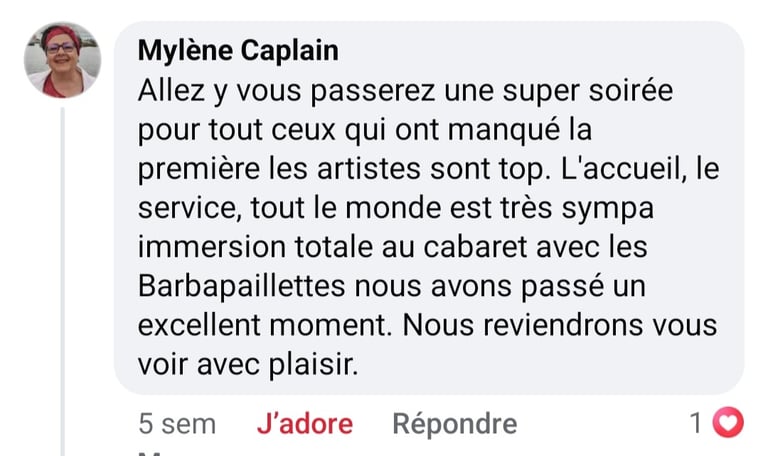Click the partially visible text below 5 sem
Image resolution: width=768 pixels, height=456 pixels.
pyautogui.click(x=150, y=453)
